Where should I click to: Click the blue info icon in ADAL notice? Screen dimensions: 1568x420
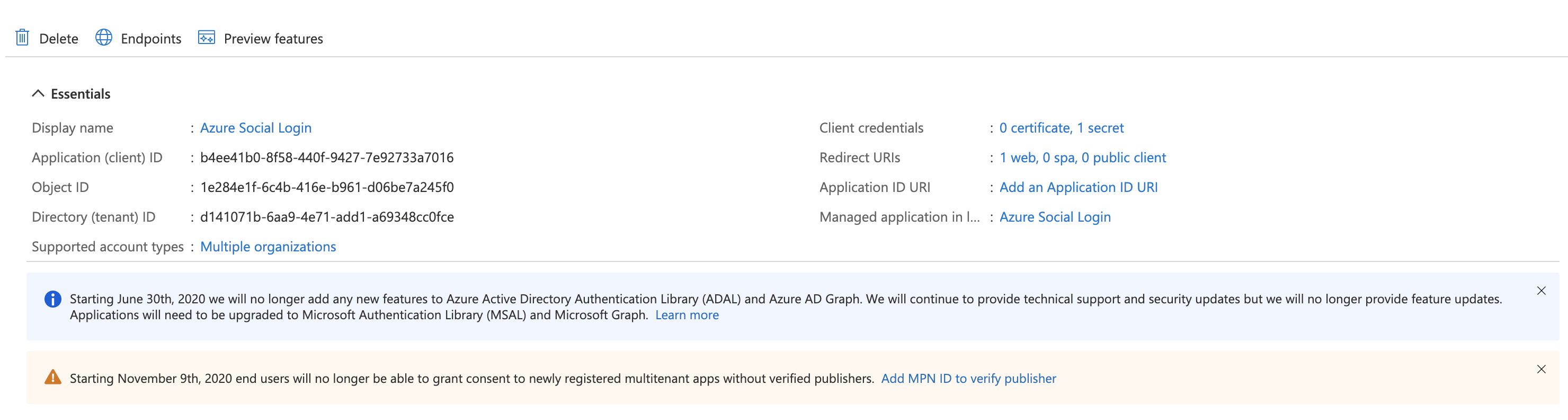coord(53,299)
